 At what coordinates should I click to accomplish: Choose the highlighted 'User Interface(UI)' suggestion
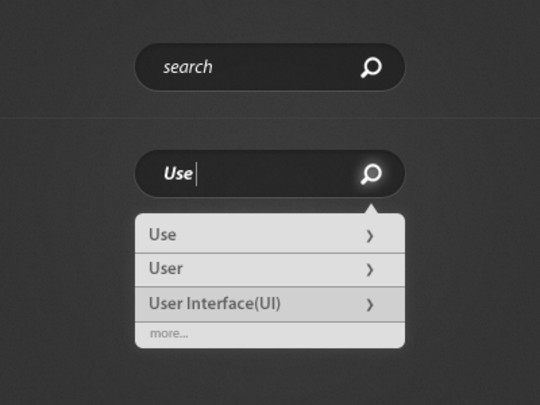pyautogui.click(x=270, y=304)
